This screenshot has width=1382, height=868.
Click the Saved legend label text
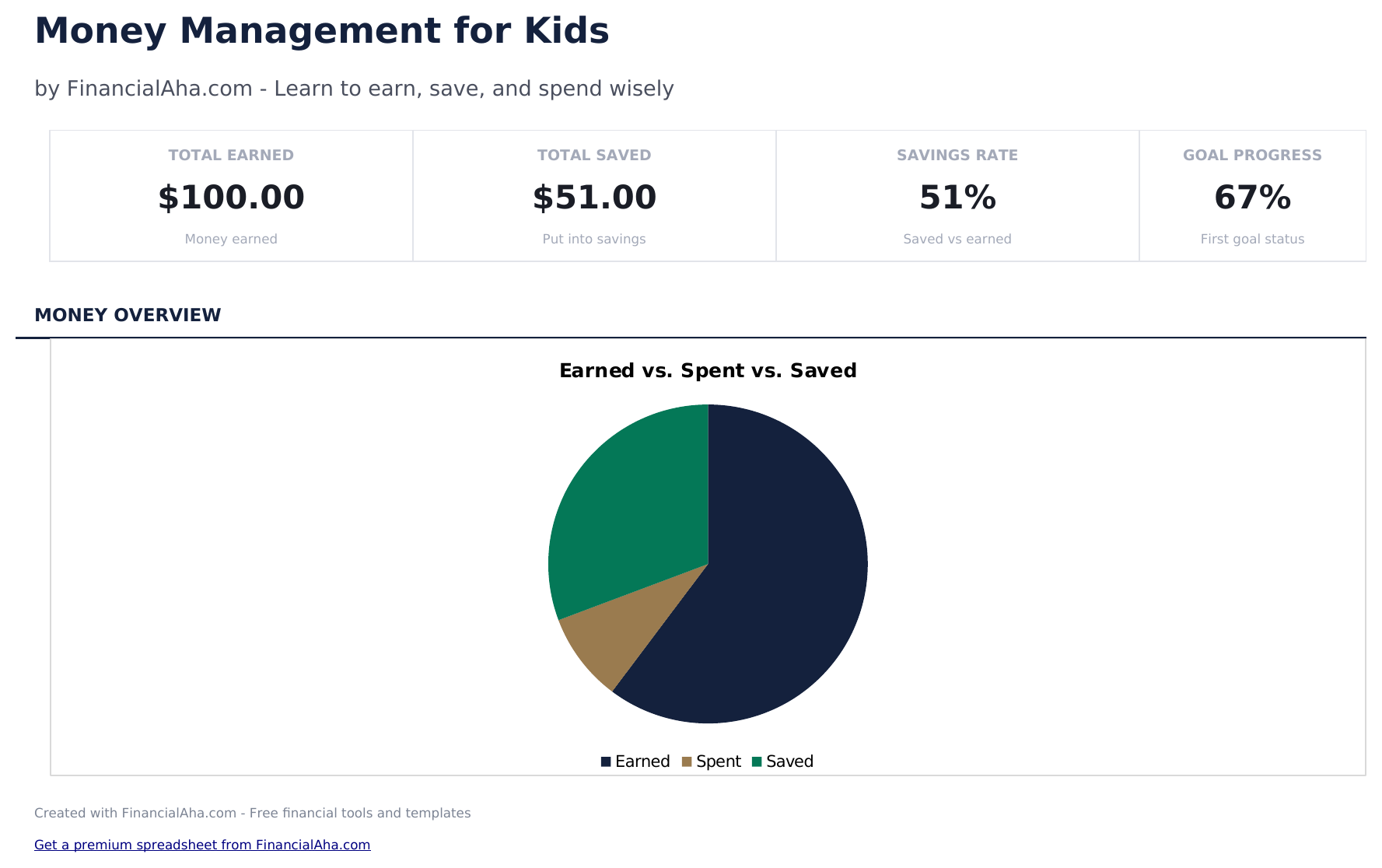click(789, 761)
